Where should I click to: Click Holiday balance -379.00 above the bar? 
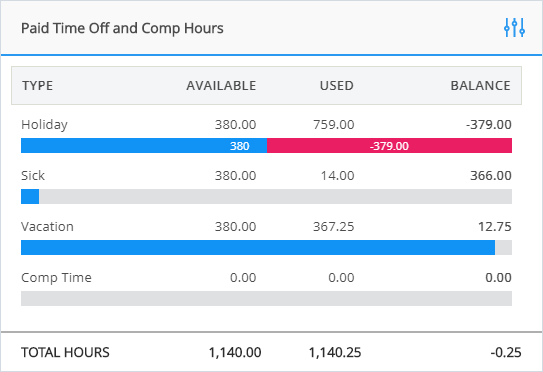489,125
